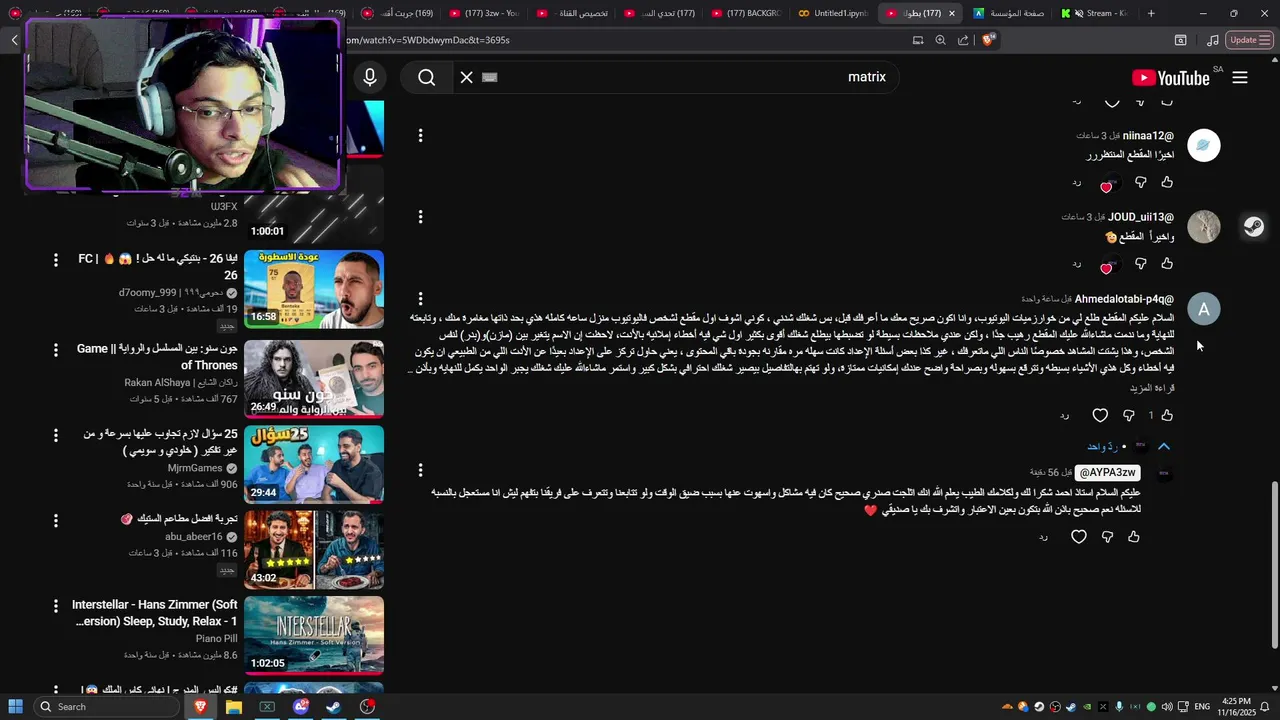Heart the comment by @Ahmedalotabi-p4q
The height and width of the screenshot is (720, 1280).
(1100, 415)
